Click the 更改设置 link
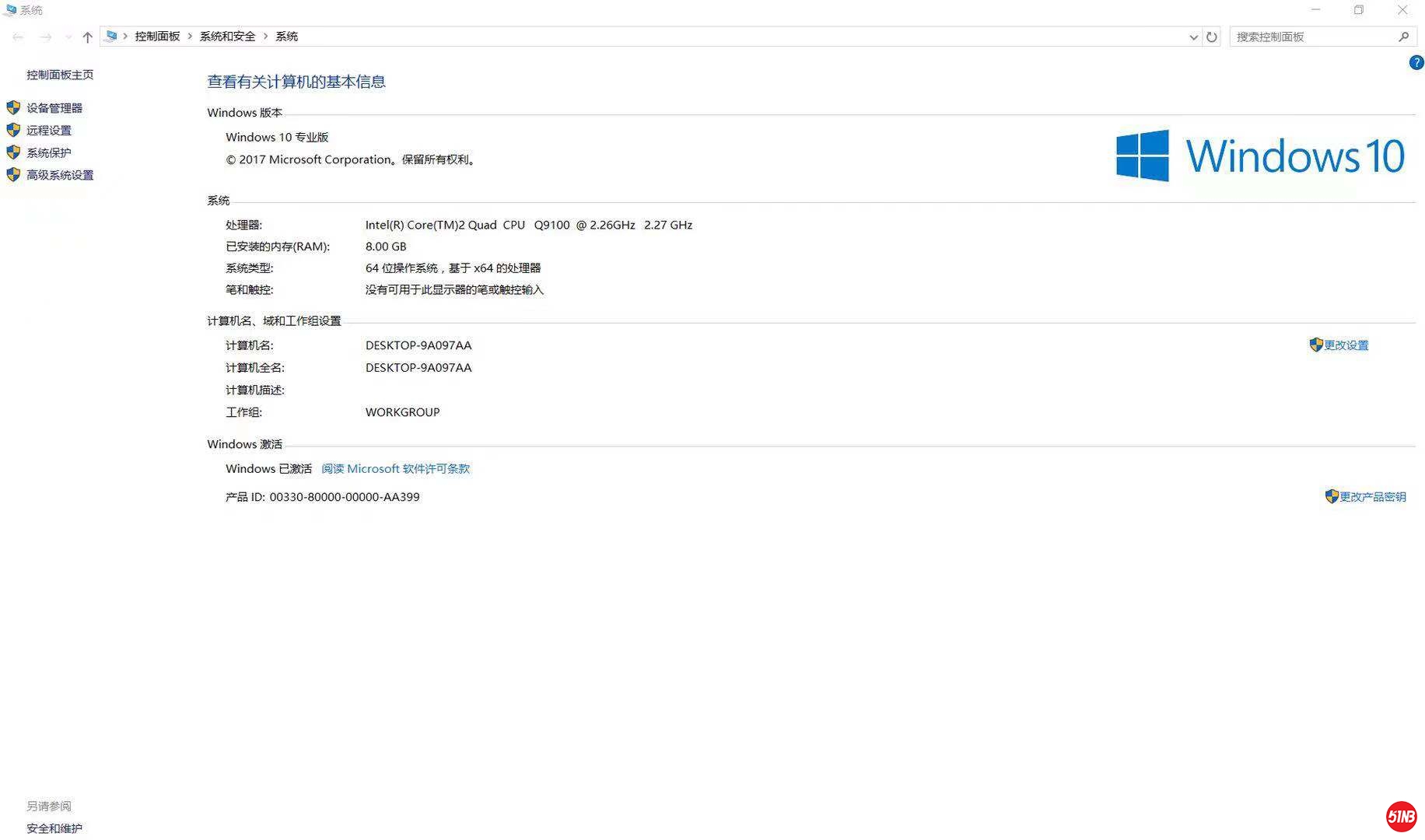Image resolution: width=1425 pixels, height=840 pixels. [1346, 345]
